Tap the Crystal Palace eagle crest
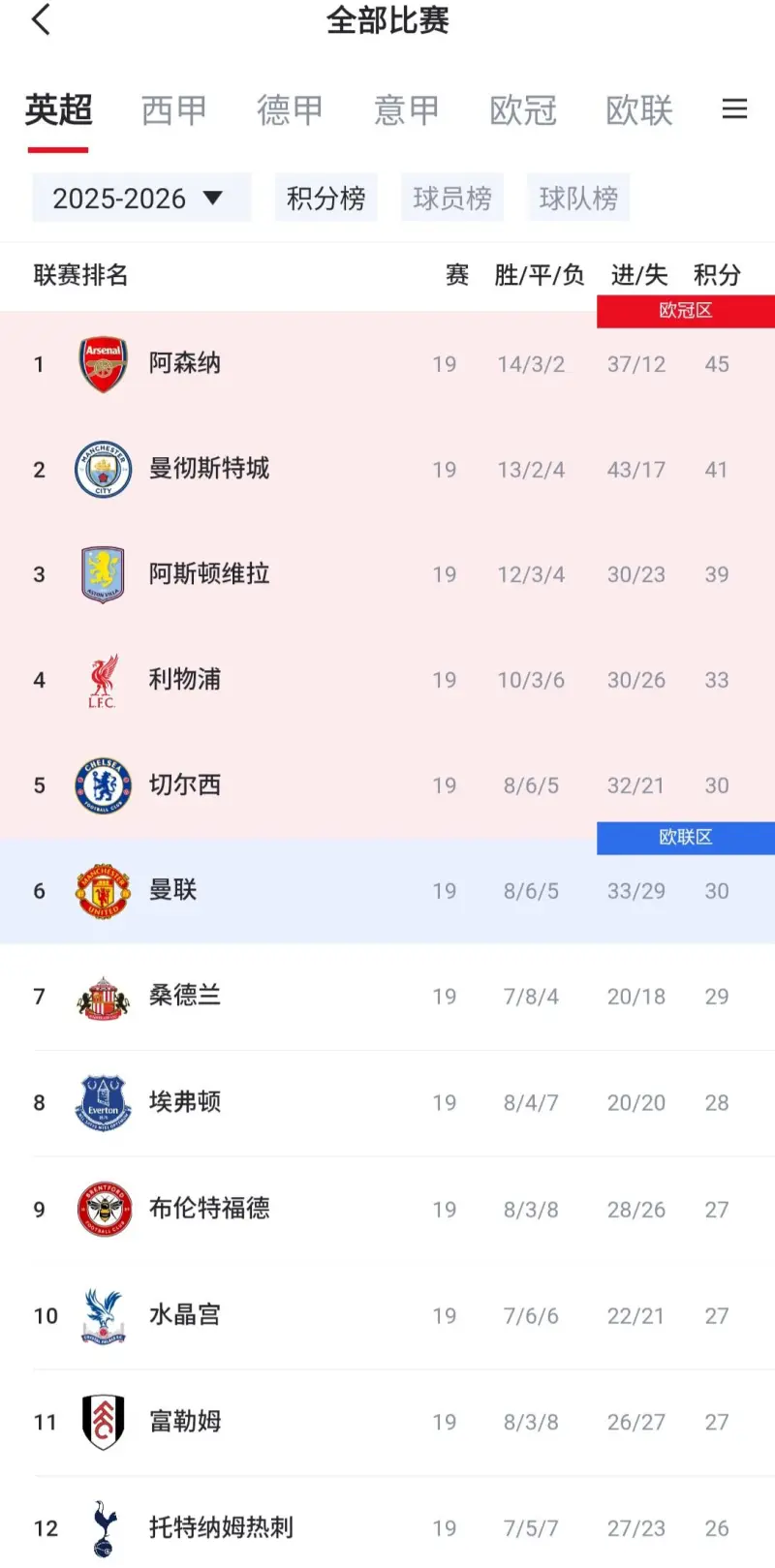Screen dimensions: 775x1568 click(103, 1315)
